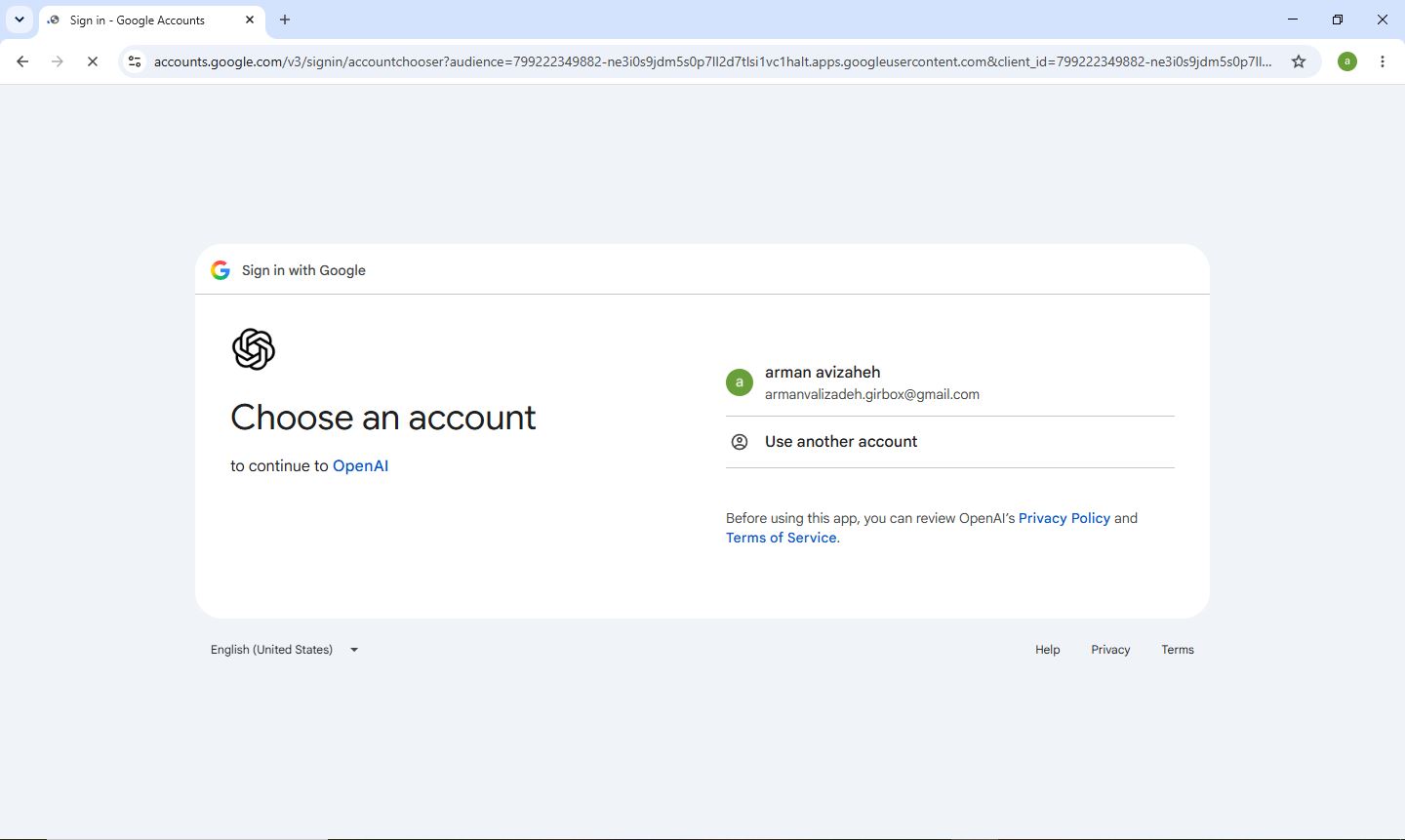Open the Chrome three-dot menu
This screenshot has height=840, width=1405.
click(1383, 61)
